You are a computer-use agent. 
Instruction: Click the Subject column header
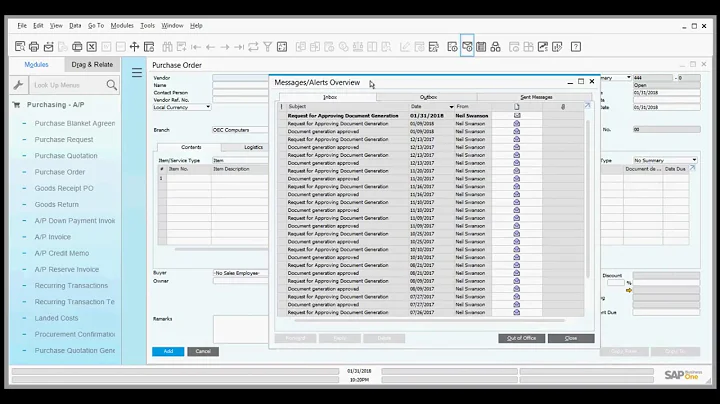(x=348, y=107)
